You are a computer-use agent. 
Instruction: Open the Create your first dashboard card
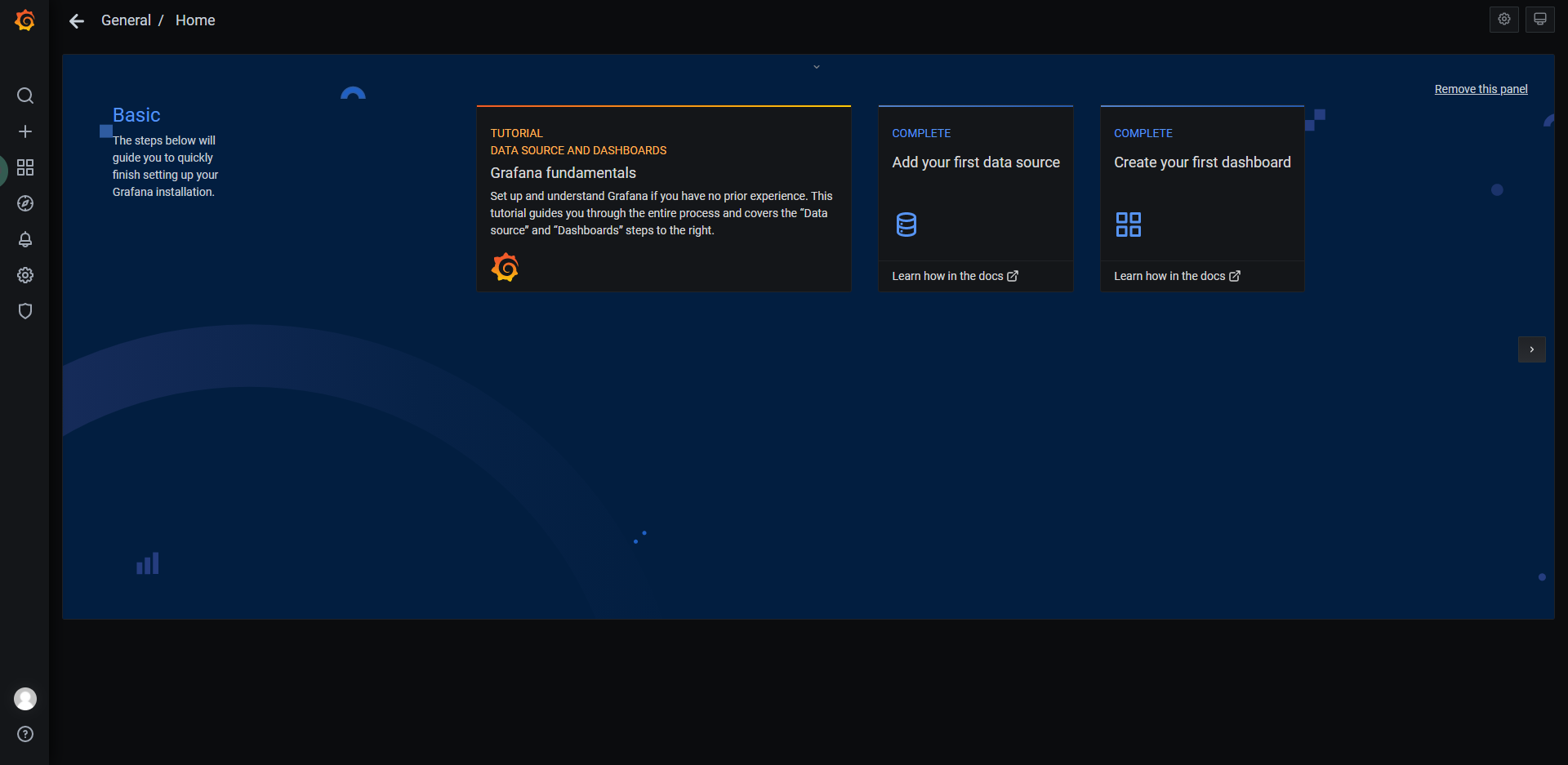(1202, 198)
